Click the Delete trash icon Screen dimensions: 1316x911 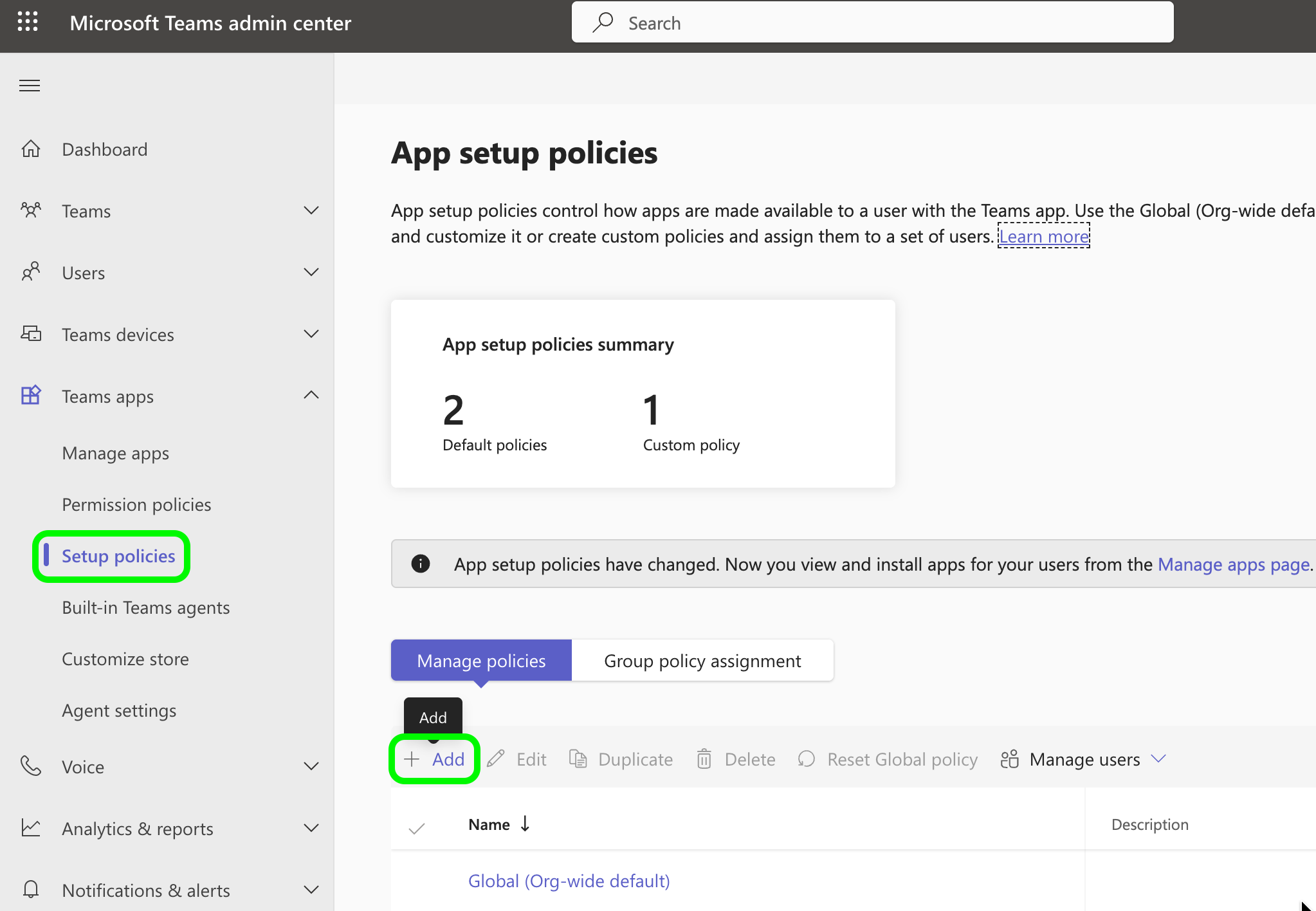pos(704,759)
